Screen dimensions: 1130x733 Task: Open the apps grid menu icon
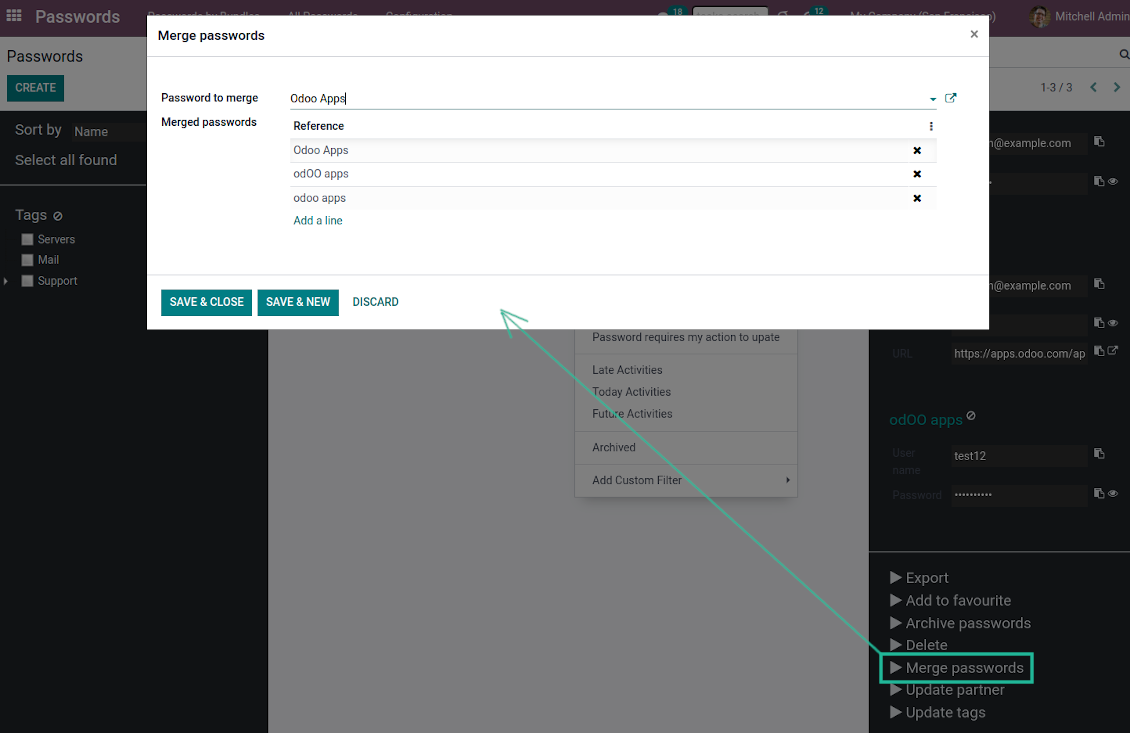click(x=14, y=15)
